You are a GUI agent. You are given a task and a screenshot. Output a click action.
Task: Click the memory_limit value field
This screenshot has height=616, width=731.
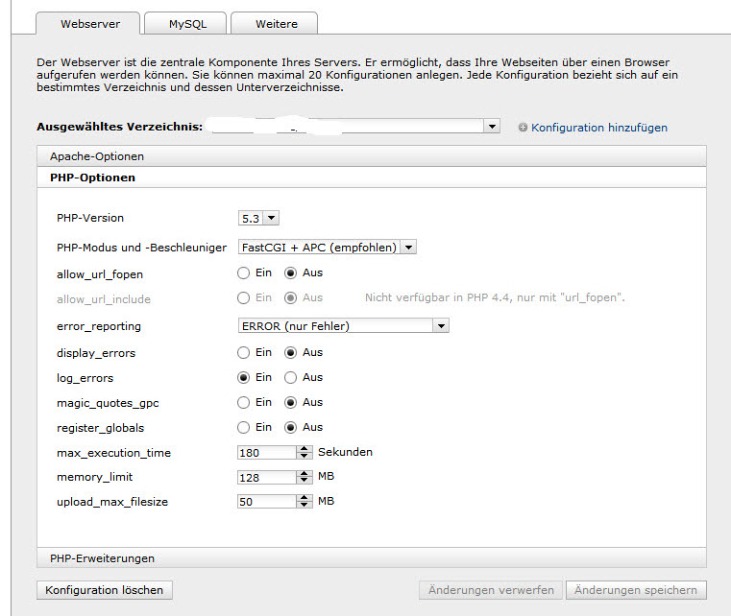click(267, 477)
